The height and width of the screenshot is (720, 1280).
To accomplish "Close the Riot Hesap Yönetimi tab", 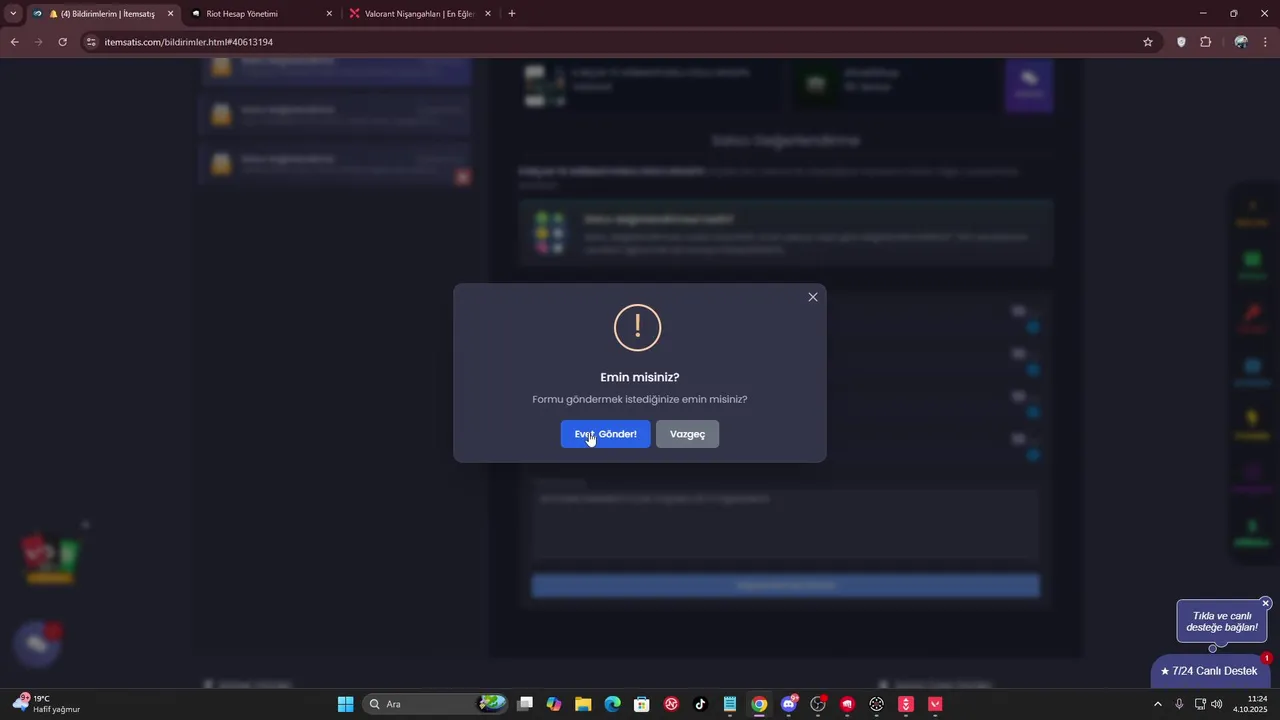I will click(329, 14).
